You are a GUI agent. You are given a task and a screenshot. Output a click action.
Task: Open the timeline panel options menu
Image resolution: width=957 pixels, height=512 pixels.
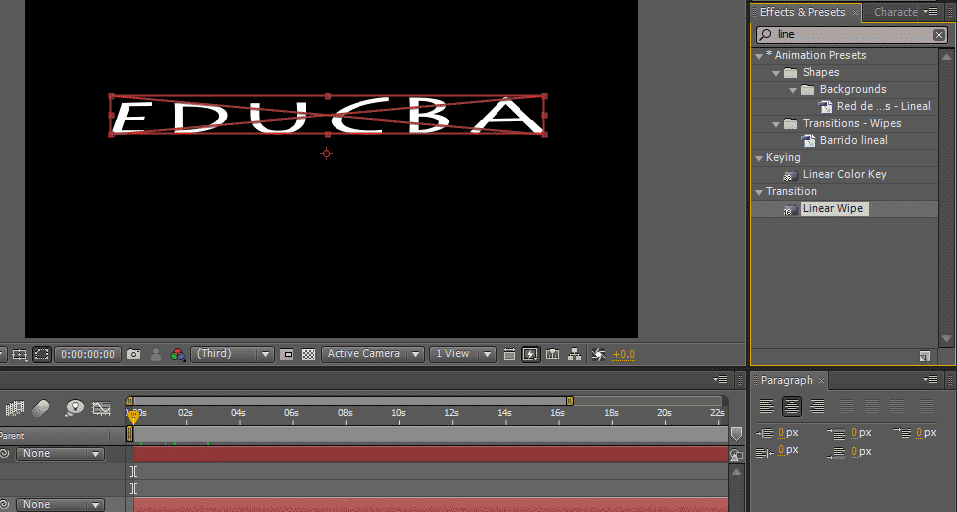[x=721, y=380]
